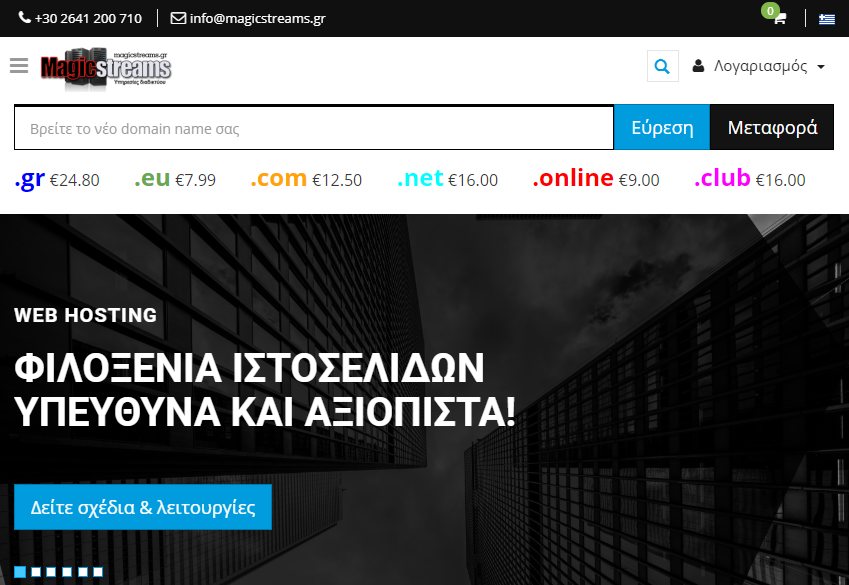Click the Μεταφορά transfer button
Viewport: 849px width, 585px height.
772,127
